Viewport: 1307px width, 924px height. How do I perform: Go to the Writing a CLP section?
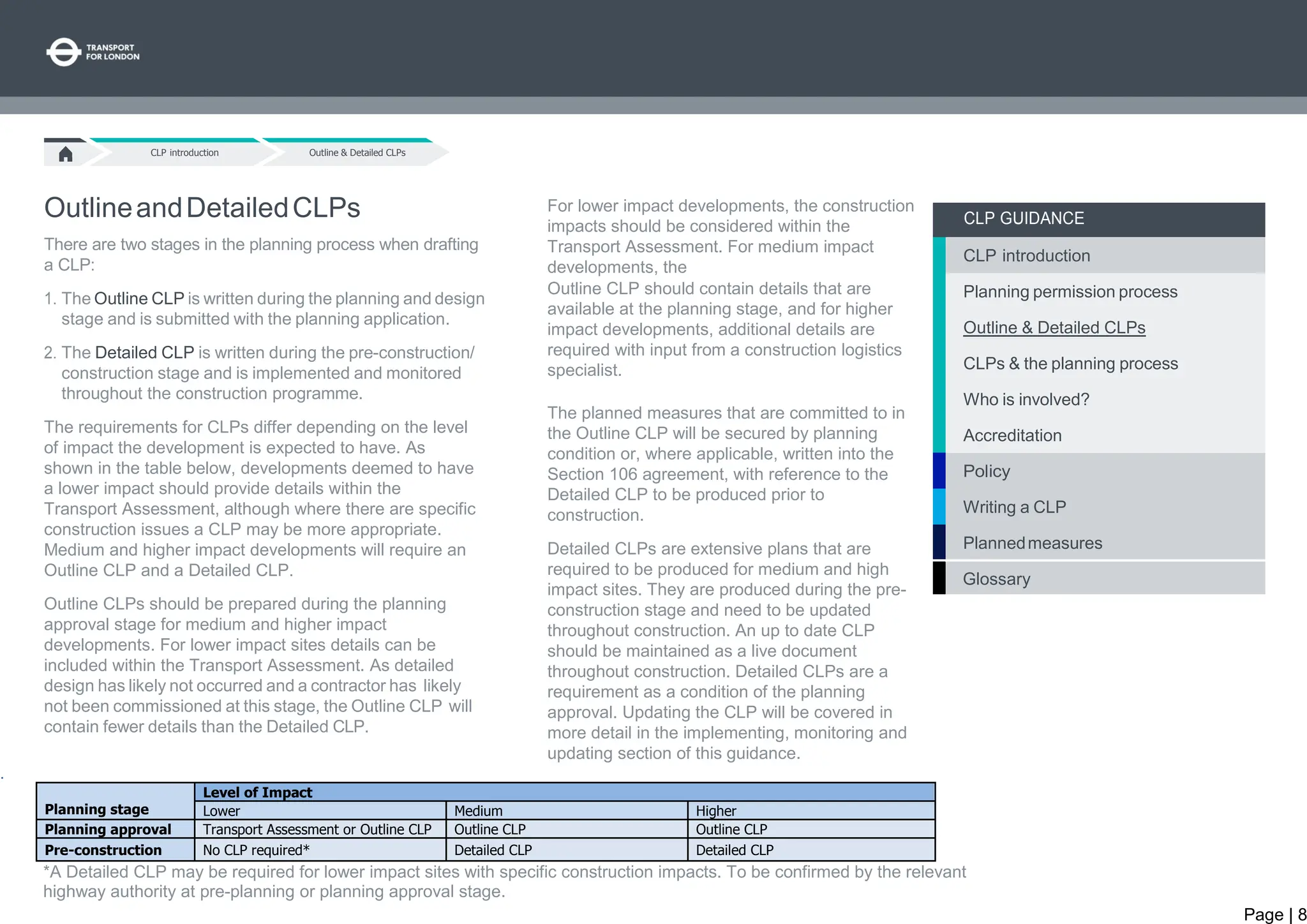(1014, 507)
